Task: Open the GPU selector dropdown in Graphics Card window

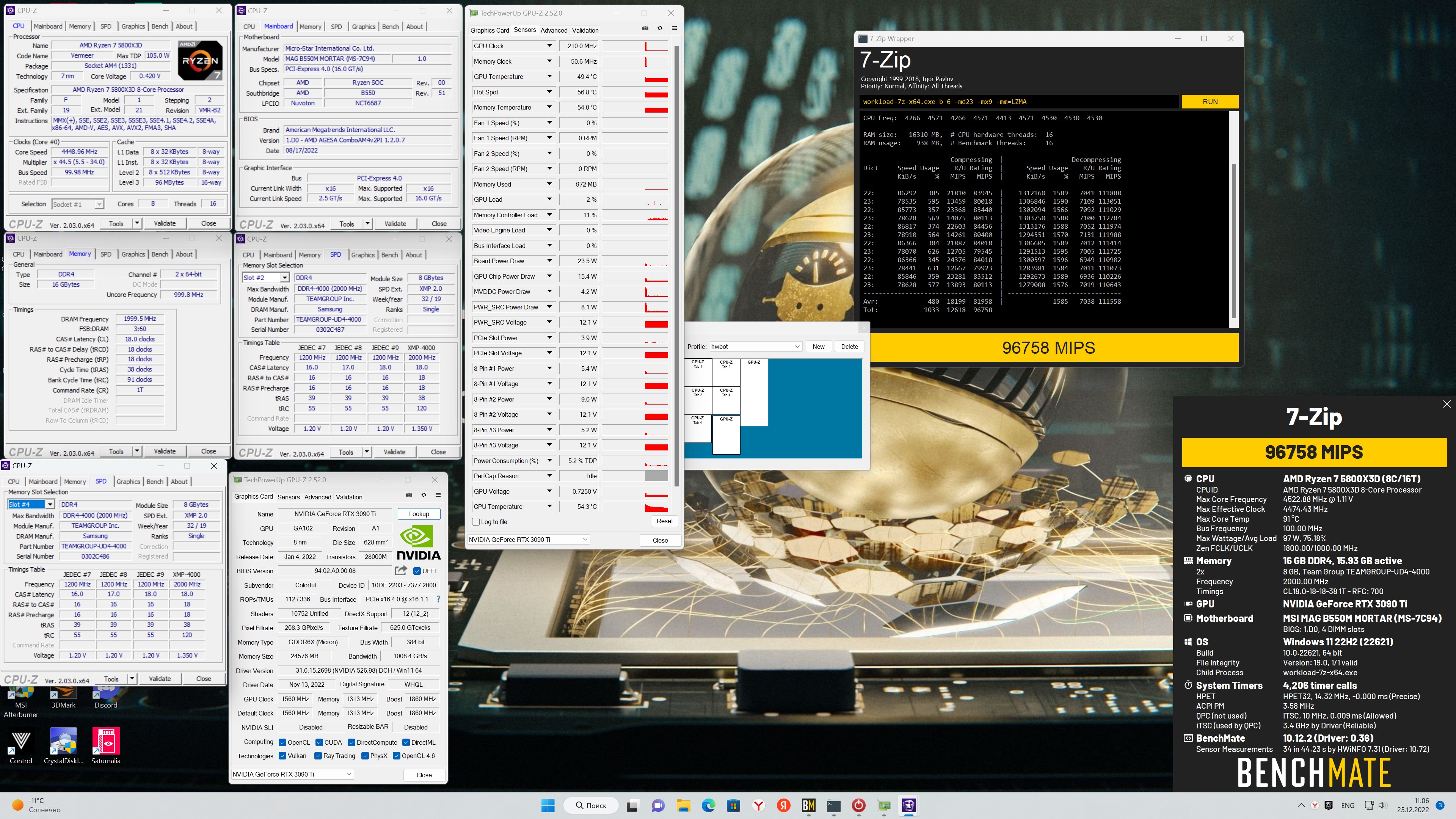Action: click(292, 774)
